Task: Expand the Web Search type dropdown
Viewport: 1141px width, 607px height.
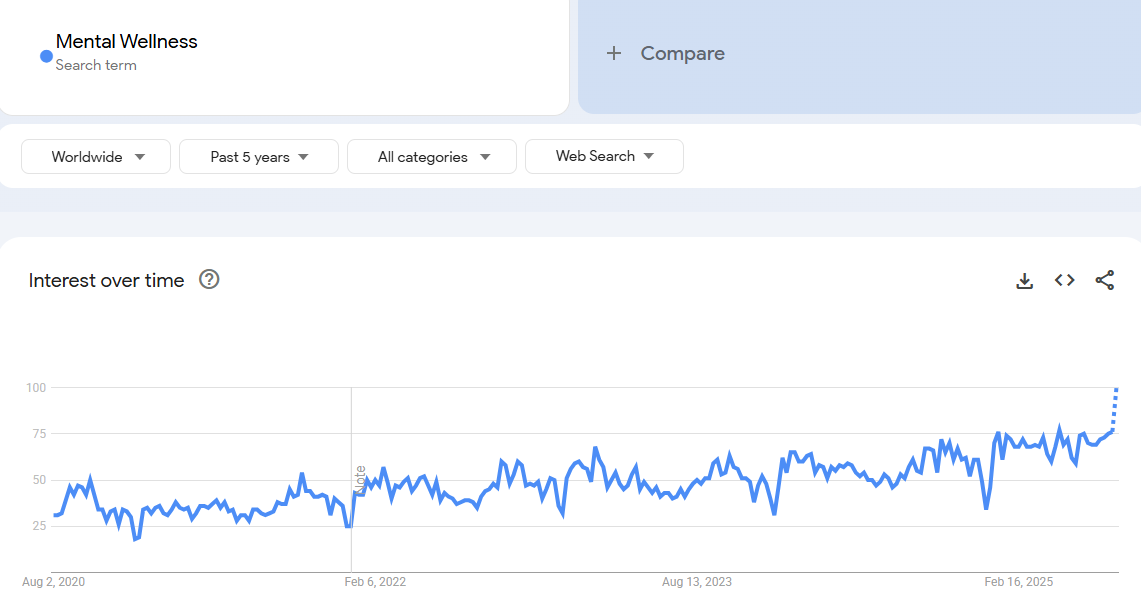Action: pos(604,156)
